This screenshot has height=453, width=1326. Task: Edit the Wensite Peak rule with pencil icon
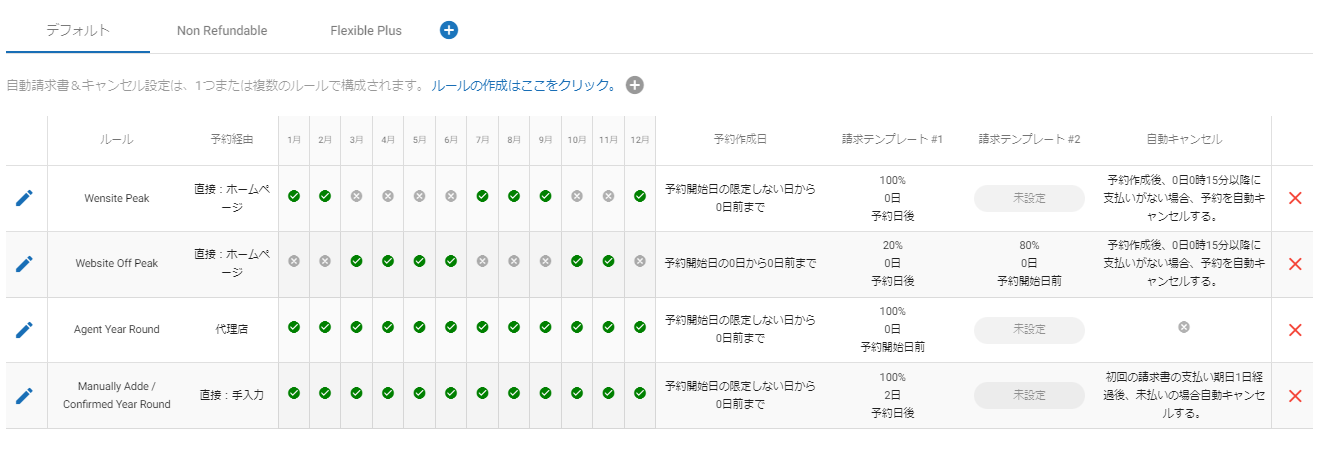point(24,198)
